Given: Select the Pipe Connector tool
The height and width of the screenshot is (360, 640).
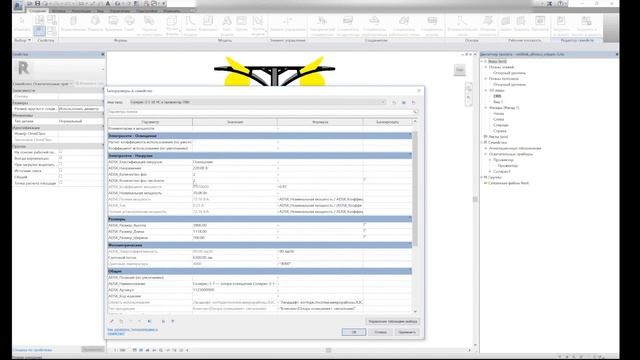Looking at the screenshot, I should 374,25.
